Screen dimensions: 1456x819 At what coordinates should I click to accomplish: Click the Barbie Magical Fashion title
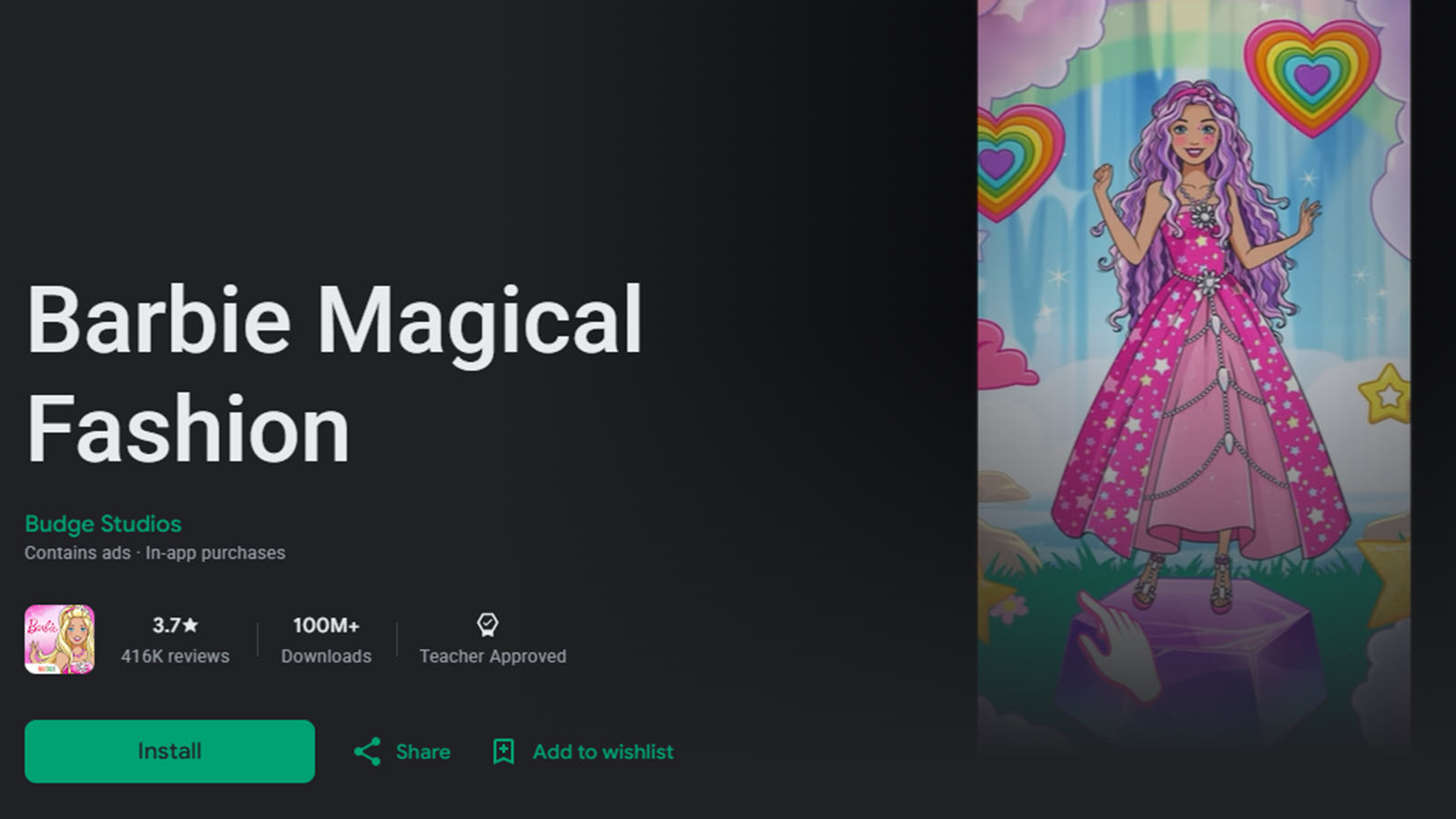tap(334, 374)
